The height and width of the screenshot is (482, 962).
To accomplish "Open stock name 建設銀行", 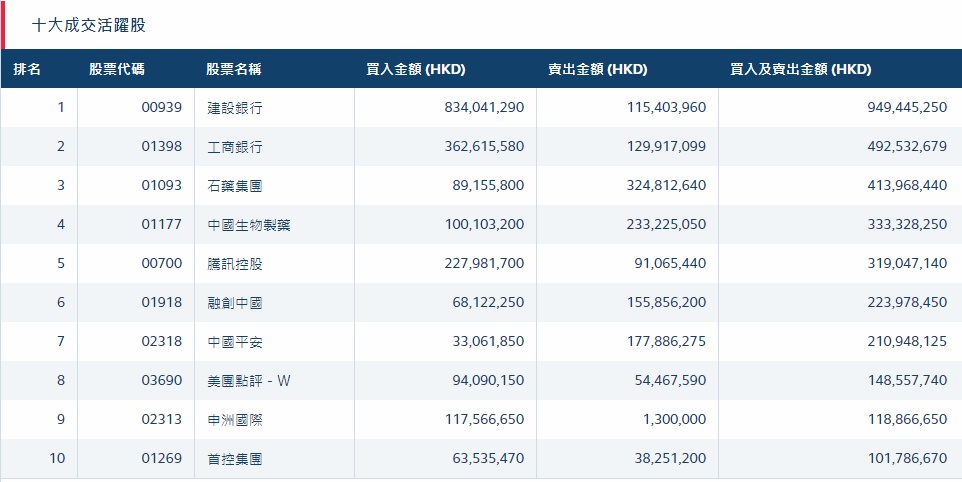I will click(x=235, y=108).
